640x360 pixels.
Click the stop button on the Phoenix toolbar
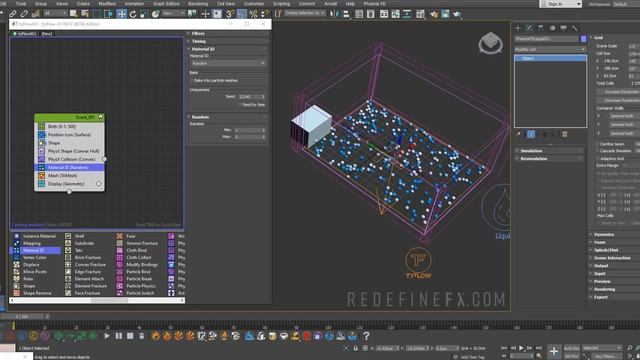[x=130, y=336]
